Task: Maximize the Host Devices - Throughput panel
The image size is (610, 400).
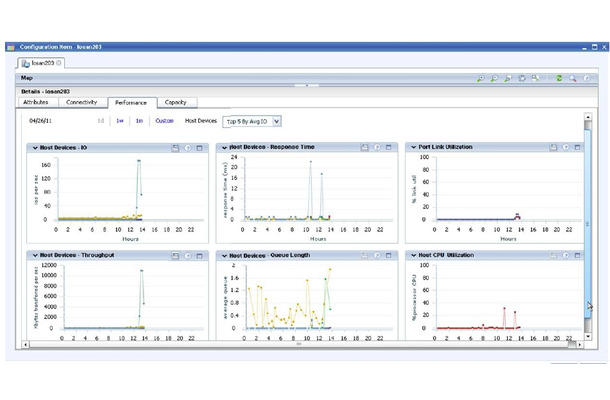Action: pyautogui.click(x=200, y=256)
